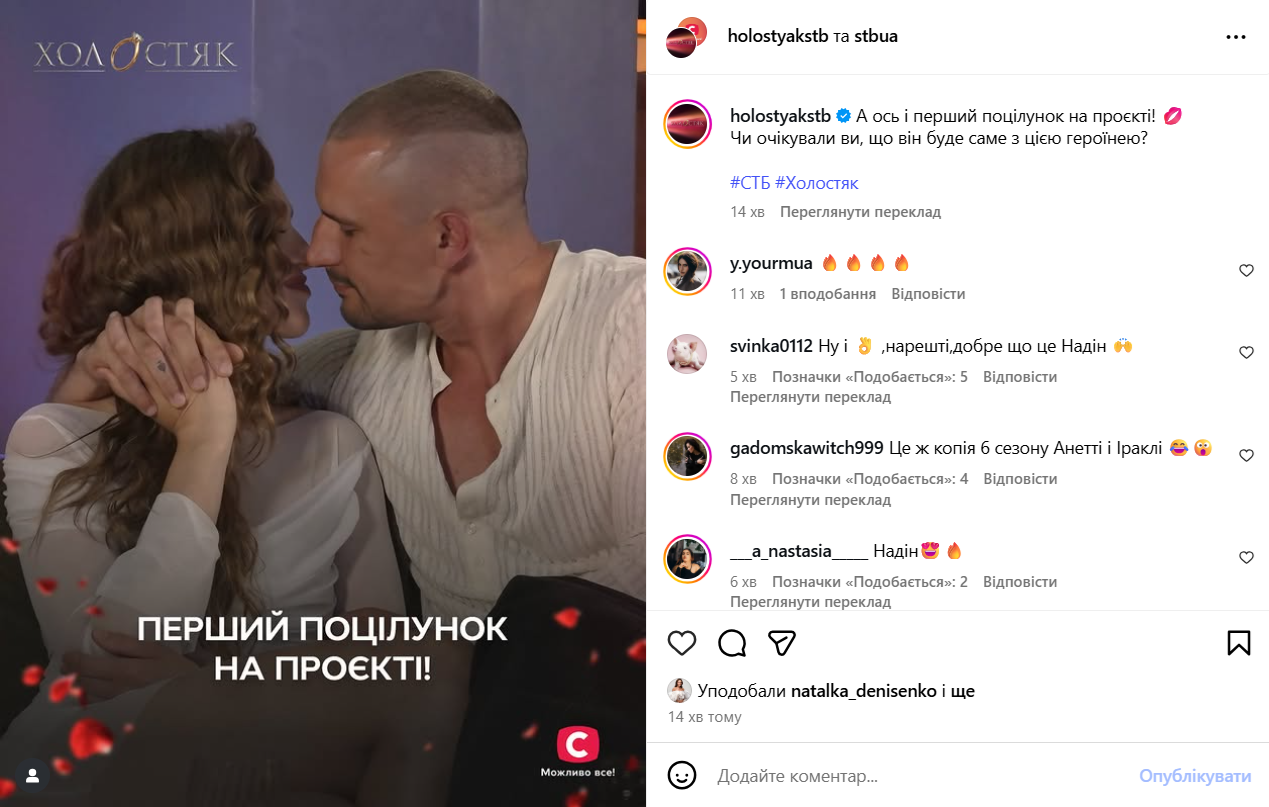Open the #СТБ hashtag
This screenshot has width=1269, height=807.
750,183
